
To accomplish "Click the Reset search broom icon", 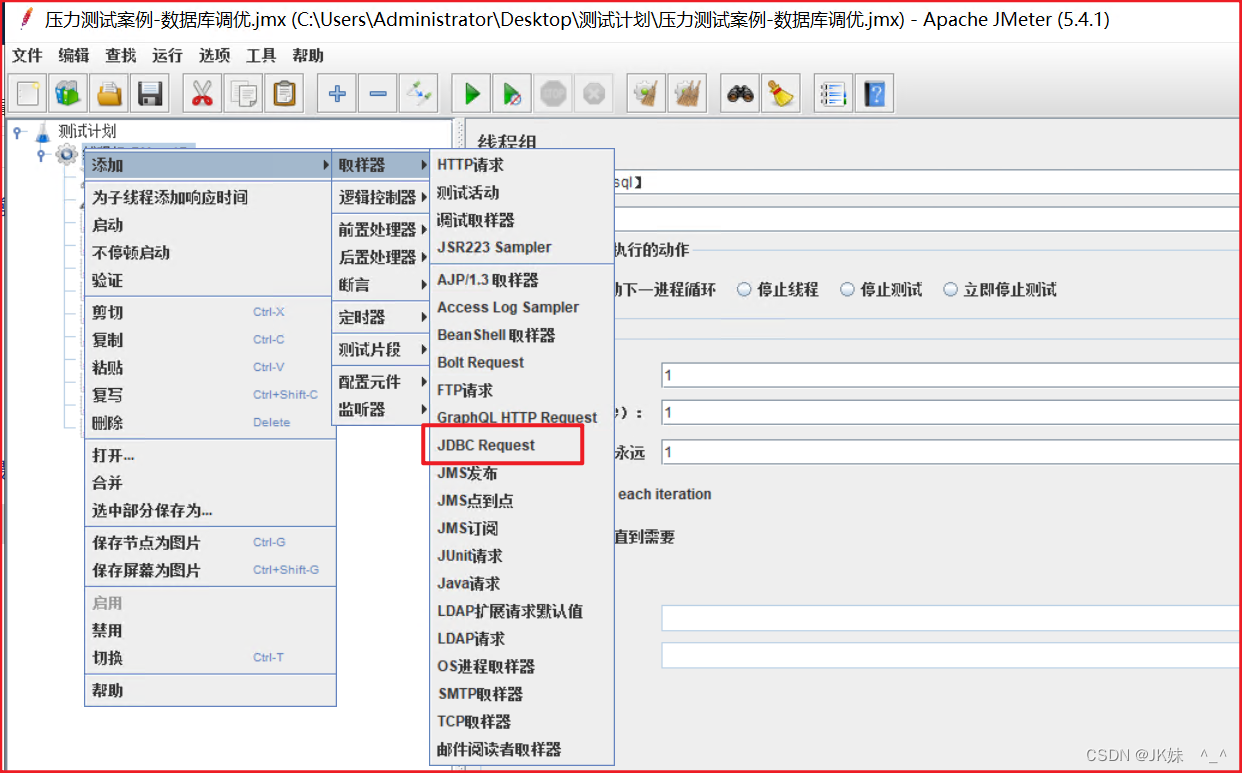I will [781, 94].
